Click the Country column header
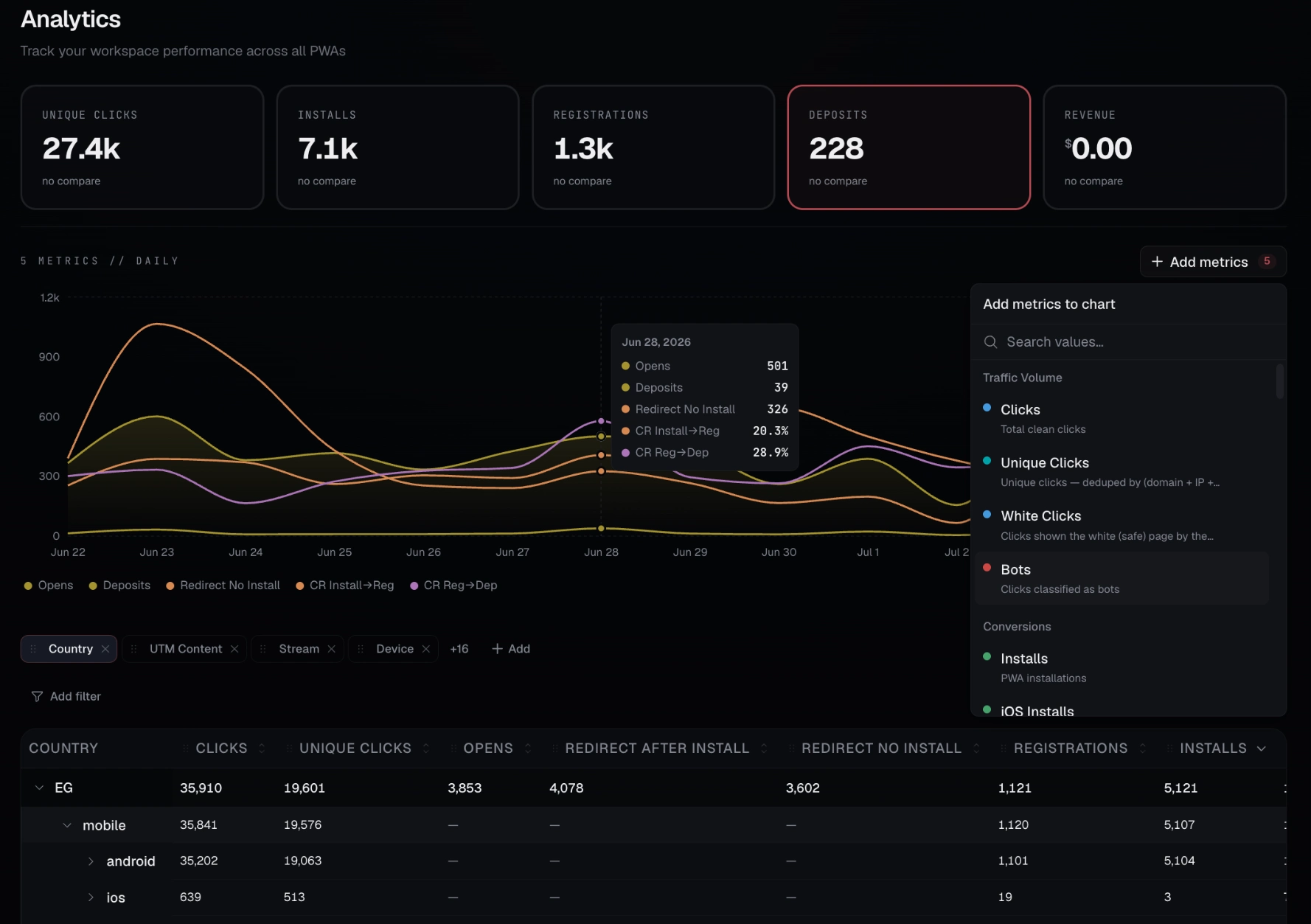The width and height of the screenshot is (1311, 924). (63, 748)
